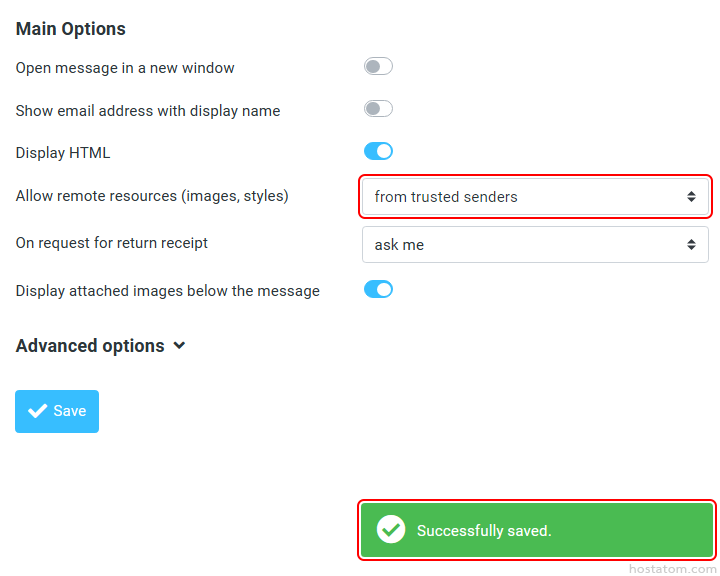Click the "Display attached images below the message" label
The image size is (720, 576).
click(168, 291)
